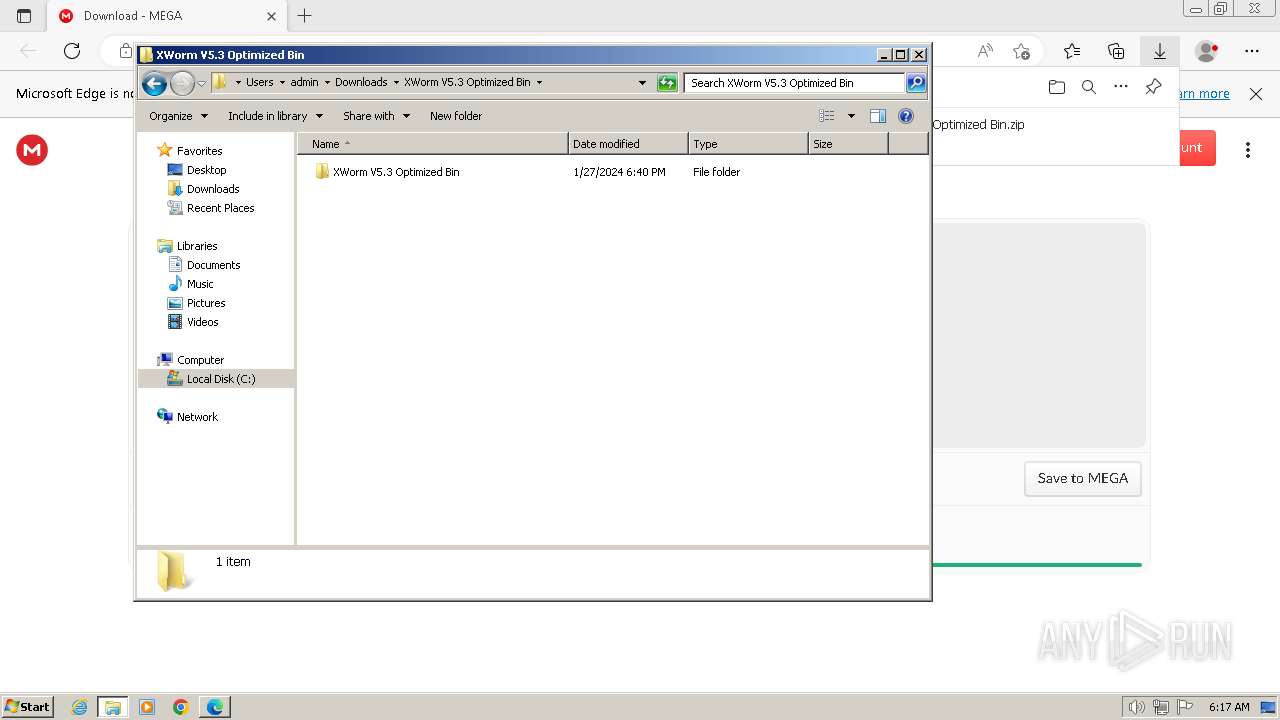This screenshot has width=1280, height=720.
Task: Dismiss the Microsoft Edge notification bar
Action: 1256,94
